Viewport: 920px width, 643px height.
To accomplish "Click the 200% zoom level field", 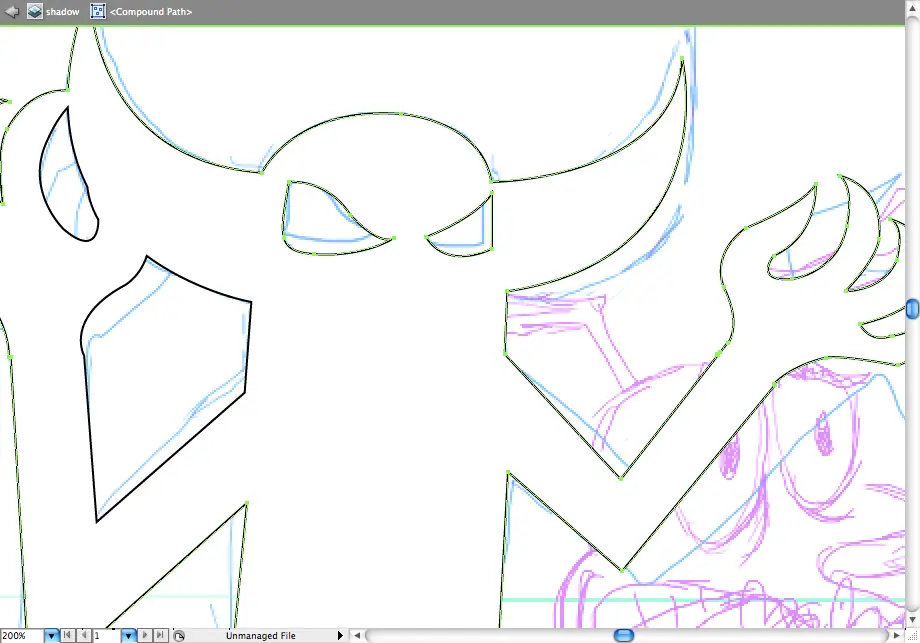I will [x=22, y=635].
